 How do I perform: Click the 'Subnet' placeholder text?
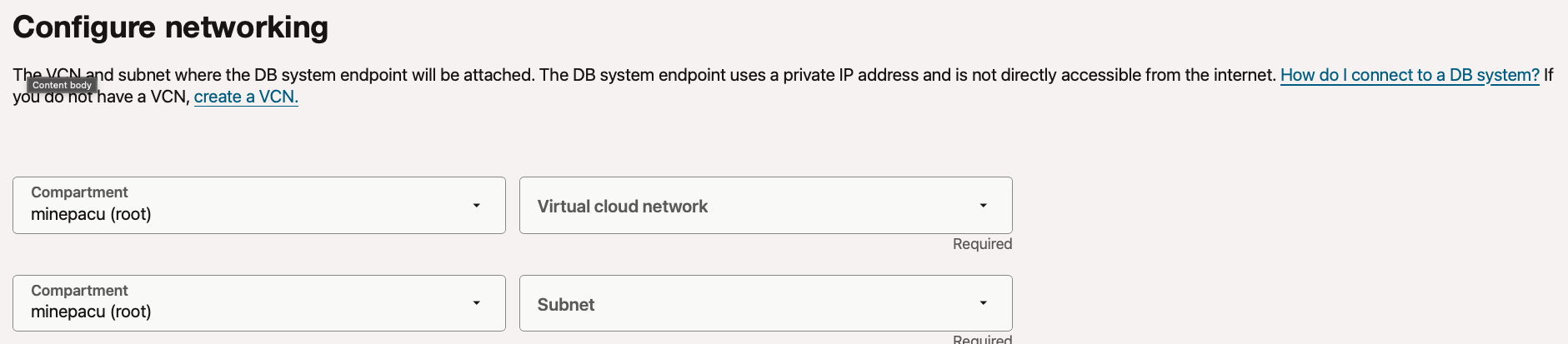coord(565,305)
